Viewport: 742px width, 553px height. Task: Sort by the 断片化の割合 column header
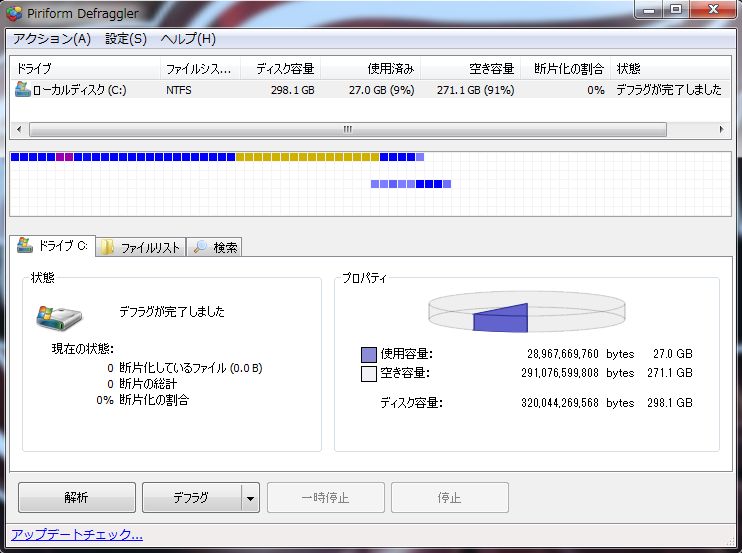565,69
